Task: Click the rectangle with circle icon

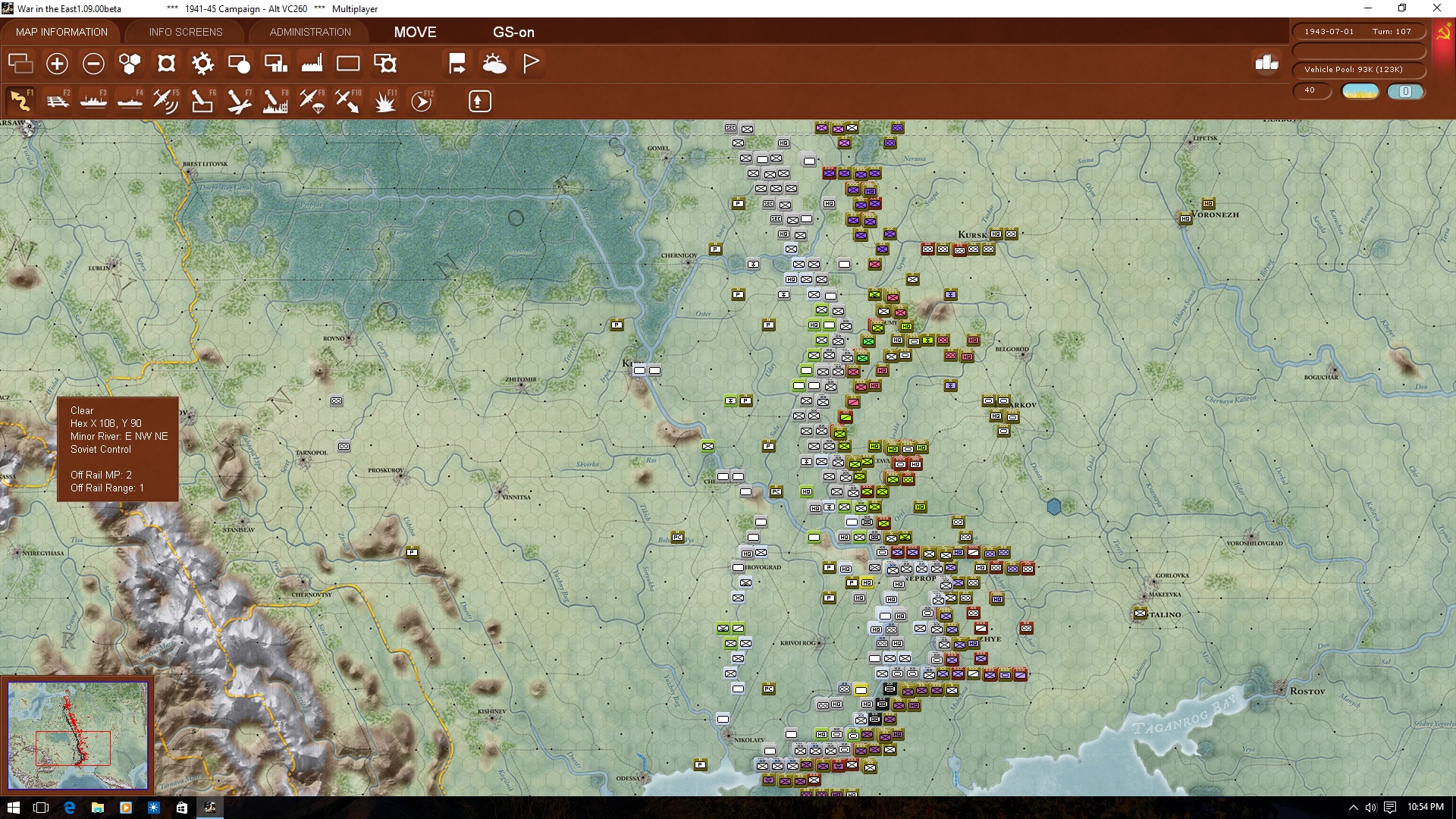Action: click(239, 64)
